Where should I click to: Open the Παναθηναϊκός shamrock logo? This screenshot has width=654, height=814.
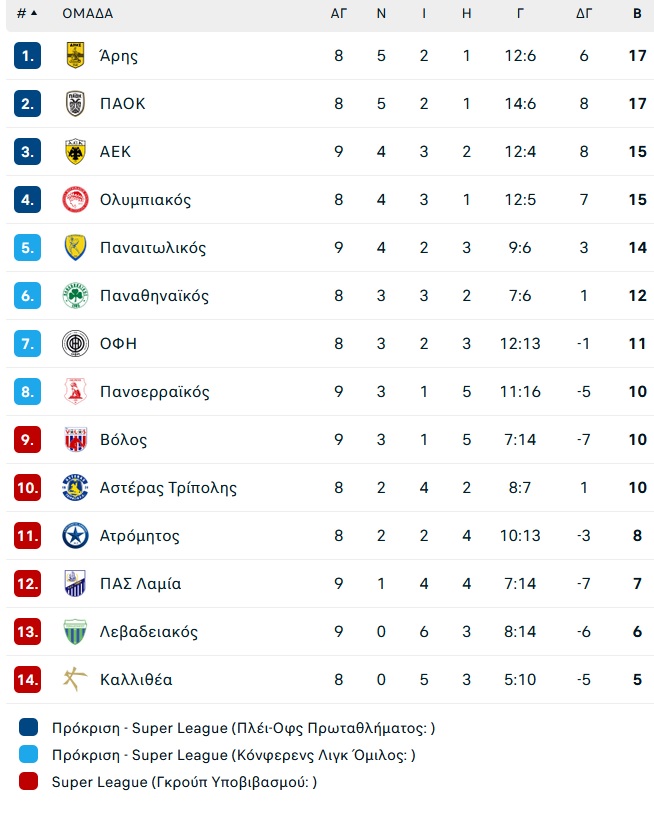point(75,295)
